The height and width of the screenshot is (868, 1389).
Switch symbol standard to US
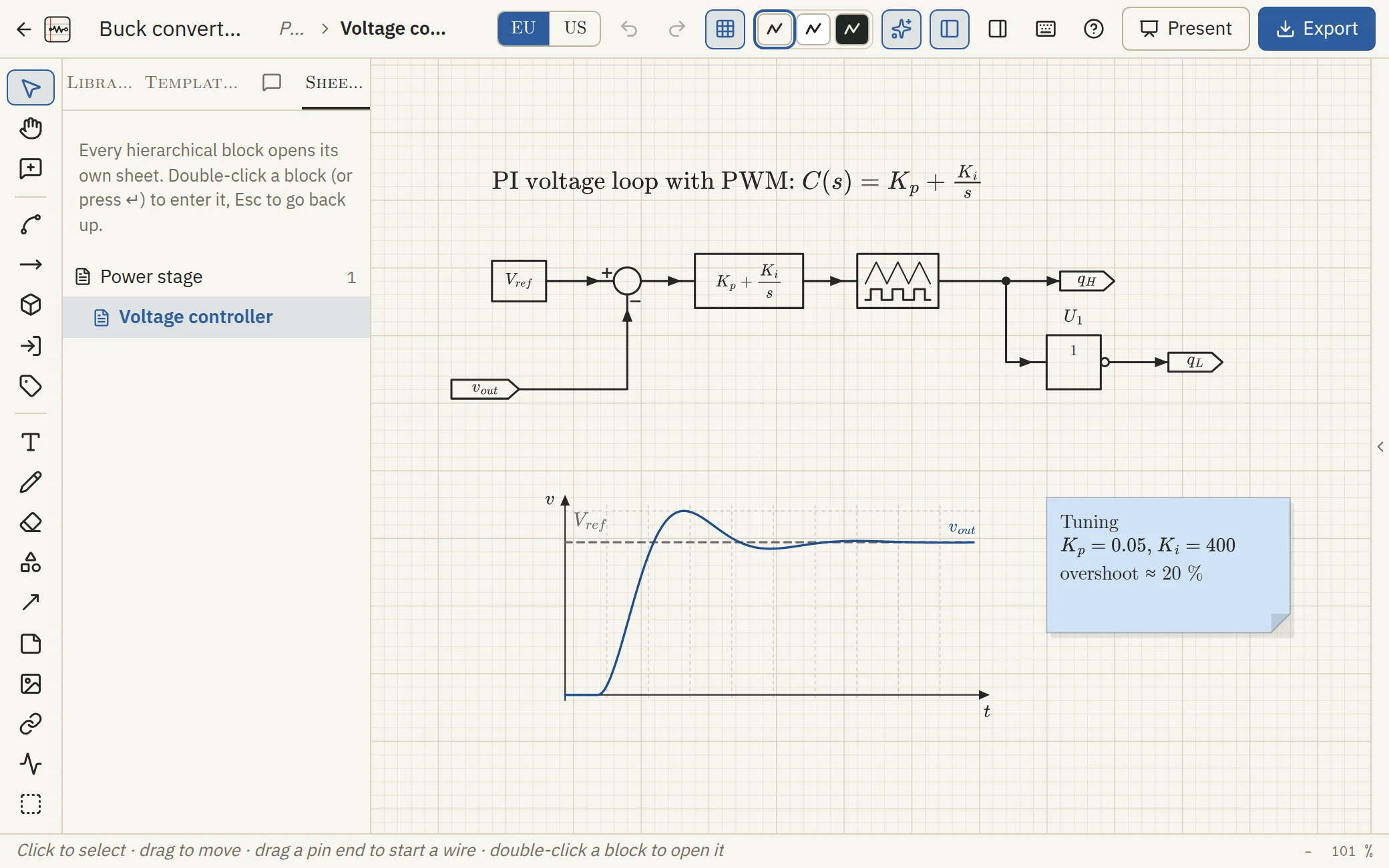[575, 29]
